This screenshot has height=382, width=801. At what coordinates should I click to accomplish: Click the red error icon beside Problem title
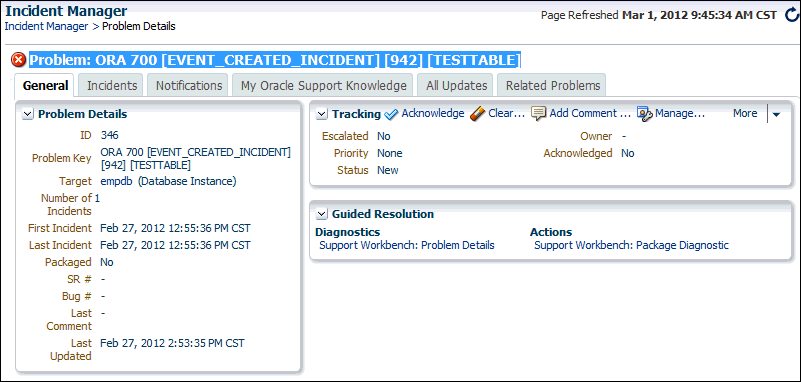(18, 60)
